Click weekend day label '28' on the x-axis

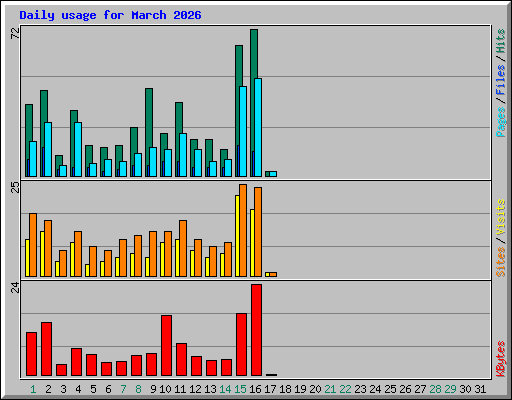pos(435,389)
